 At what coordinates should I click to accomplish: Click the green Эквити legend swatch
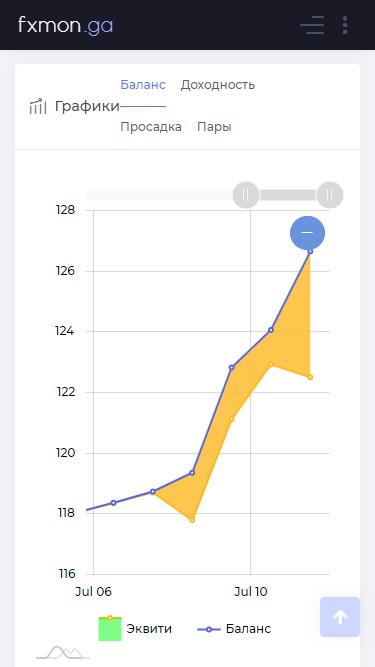pyautogui.click(x=110, y=628)
